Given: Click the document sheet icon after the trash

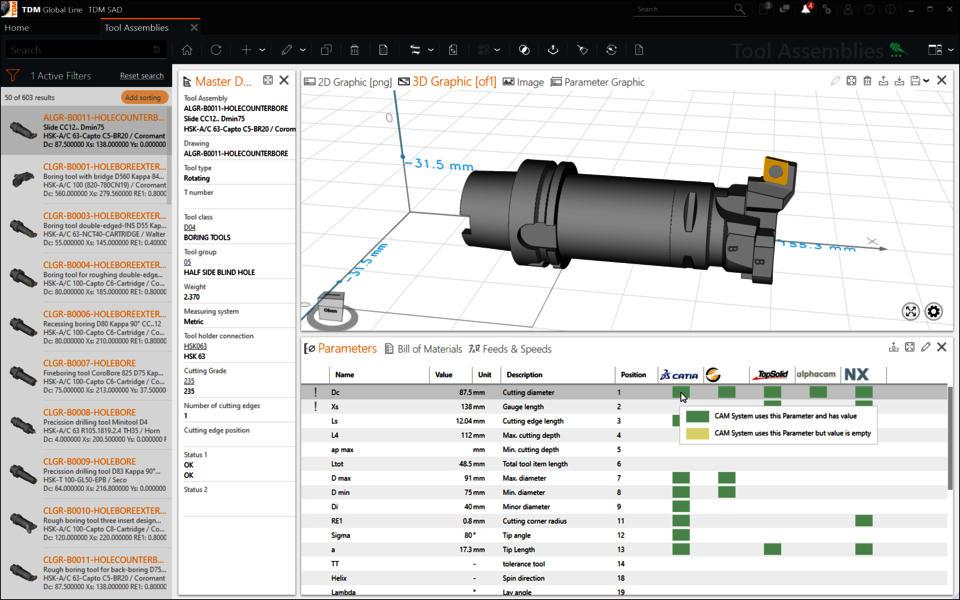Looking at the screenshot, I should [383, 50].
